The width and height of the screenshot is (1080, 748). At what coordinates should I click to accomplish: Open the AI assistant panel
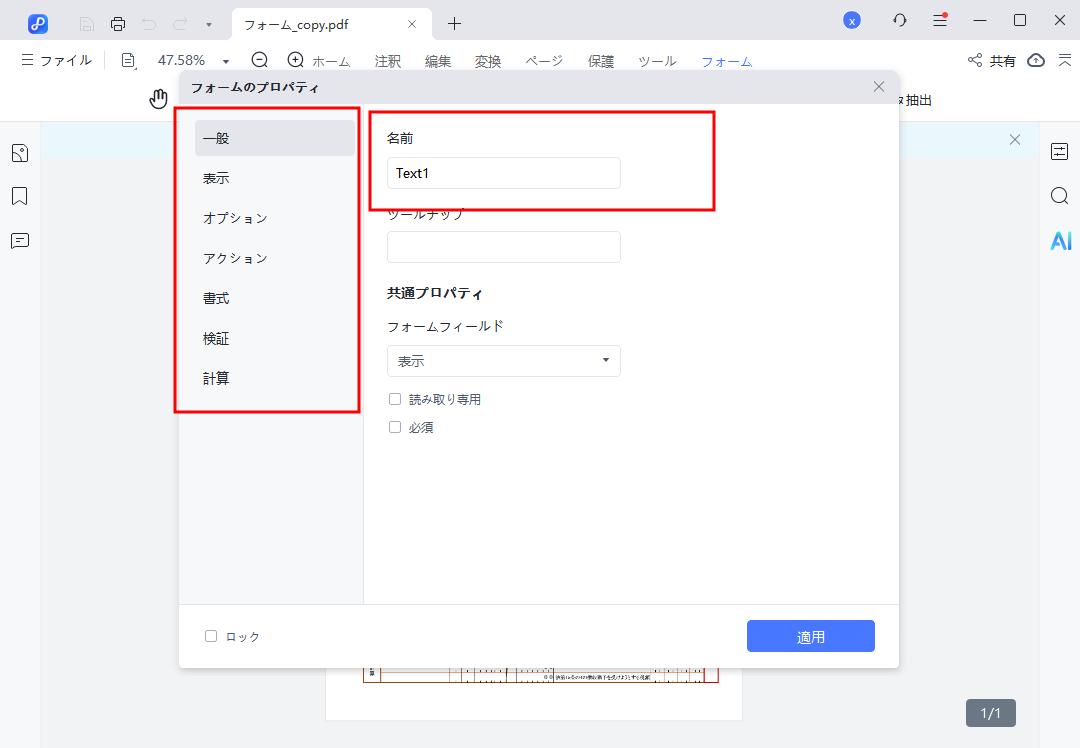coord(1060,240)
